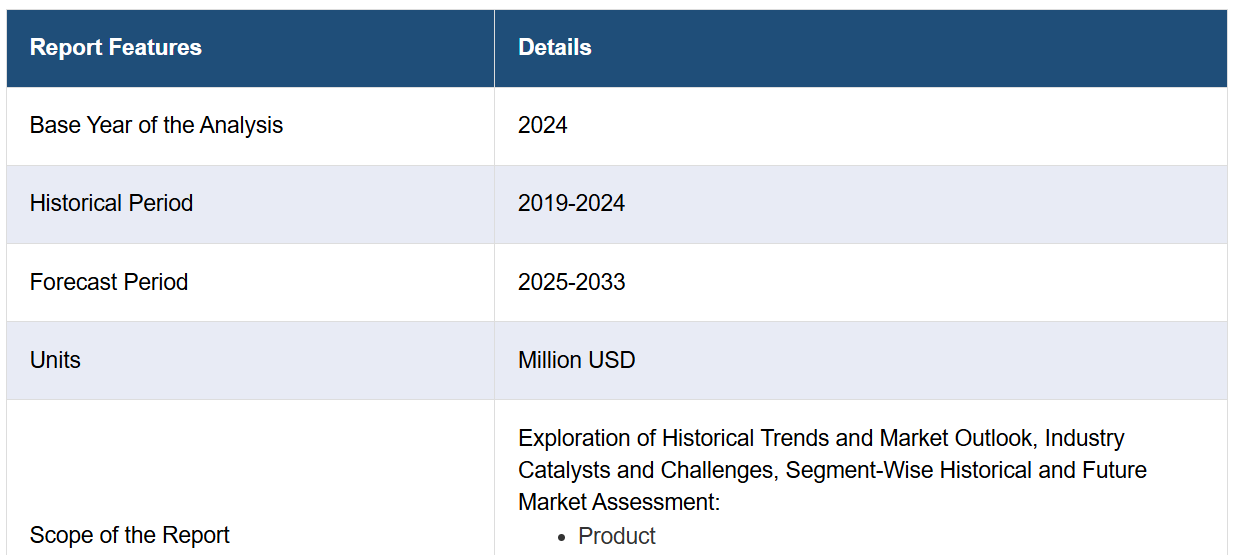The image size is (1233, 555).
Task: Click the 'Forecast Period' row label
Action: tap(109, 282)
